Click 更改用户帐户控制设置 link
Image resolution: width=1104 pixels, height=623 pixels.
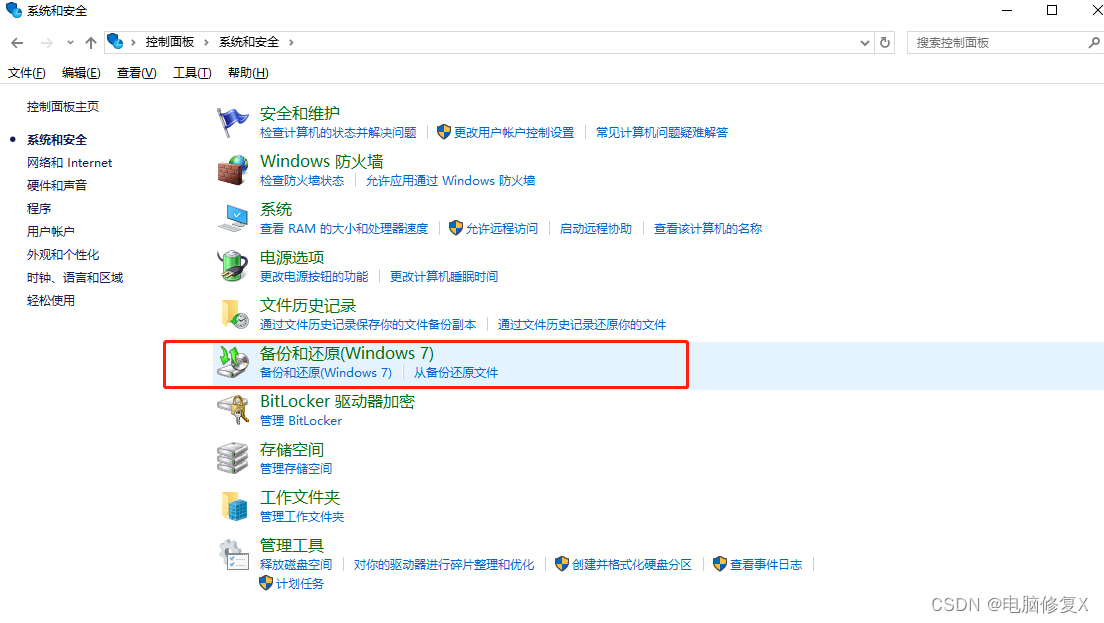coord(514,132)
